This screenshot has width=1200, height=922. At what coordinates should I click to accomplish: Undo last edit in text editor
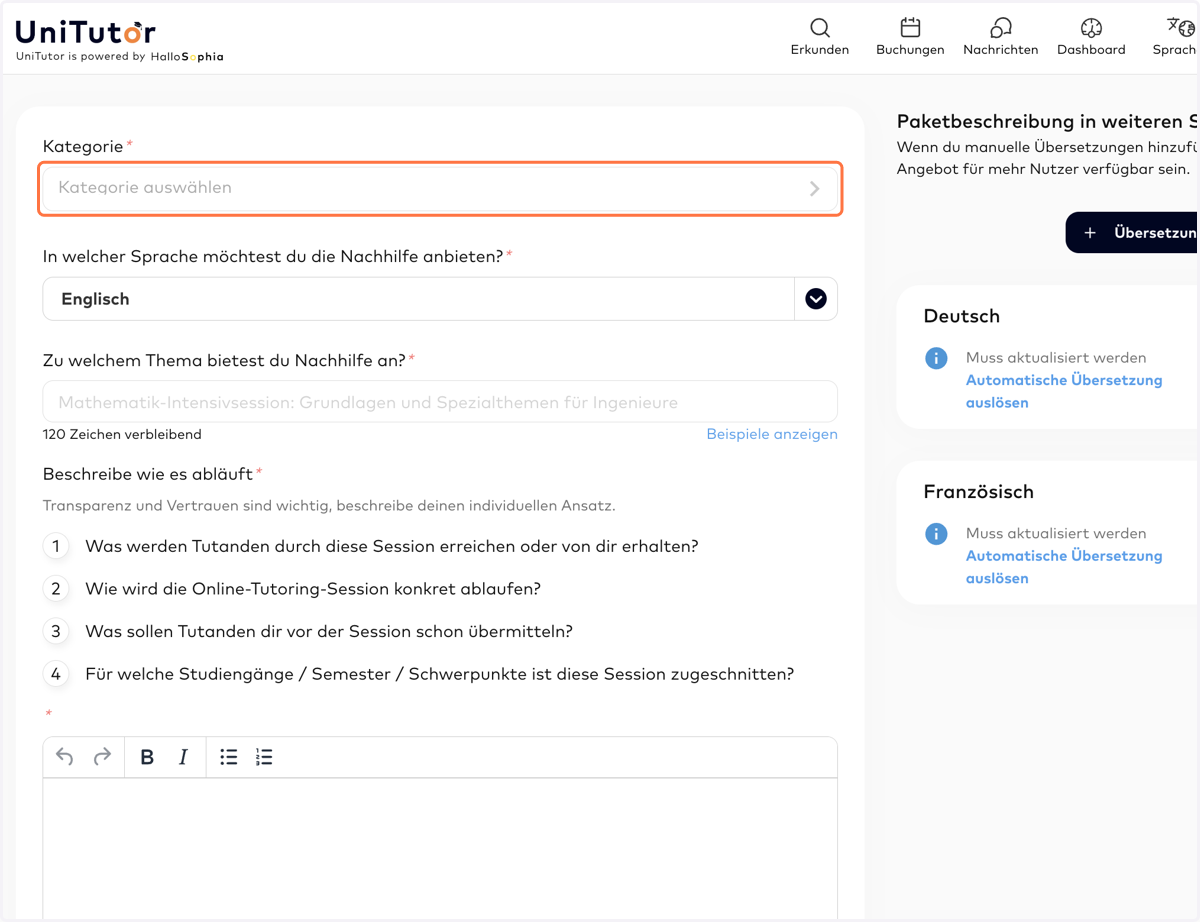click(x=65, y=757)
